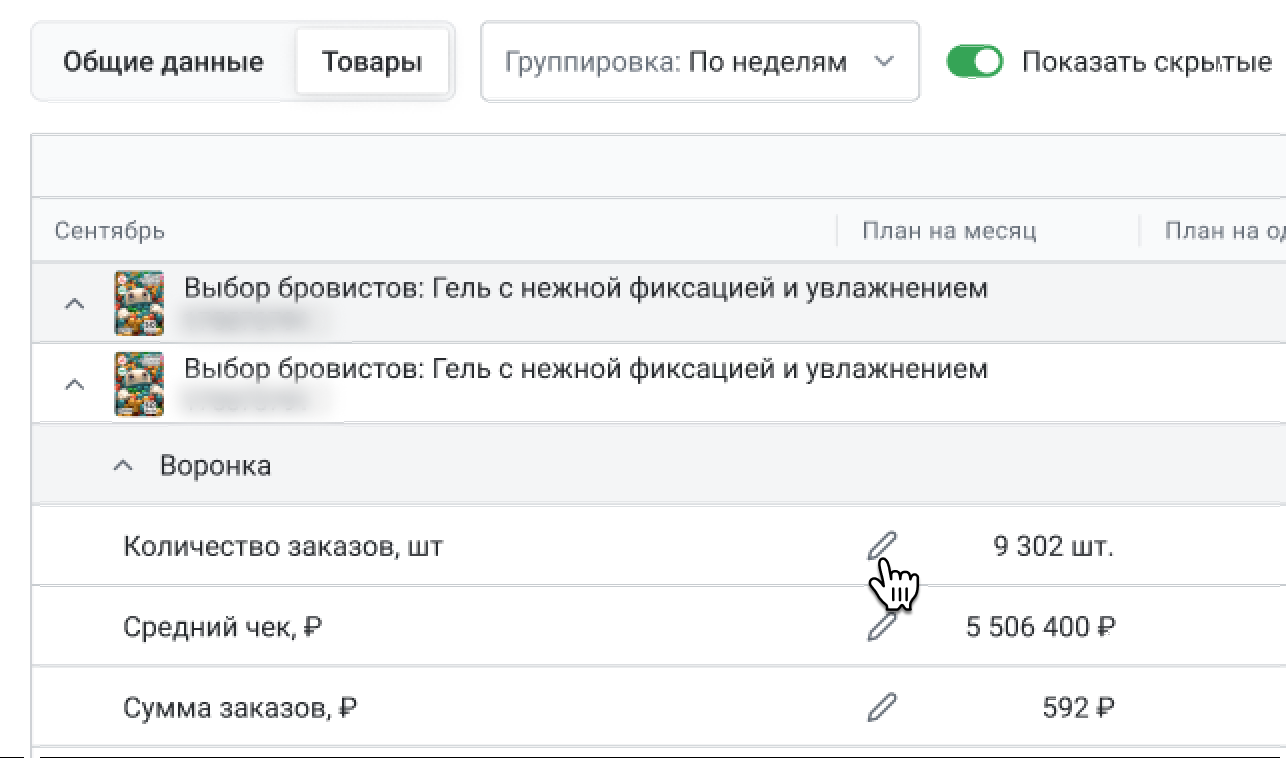Screen dimensions: 1286x758
Task: Select the 5 506 400 ₽ plan value
Action: 1040,628
